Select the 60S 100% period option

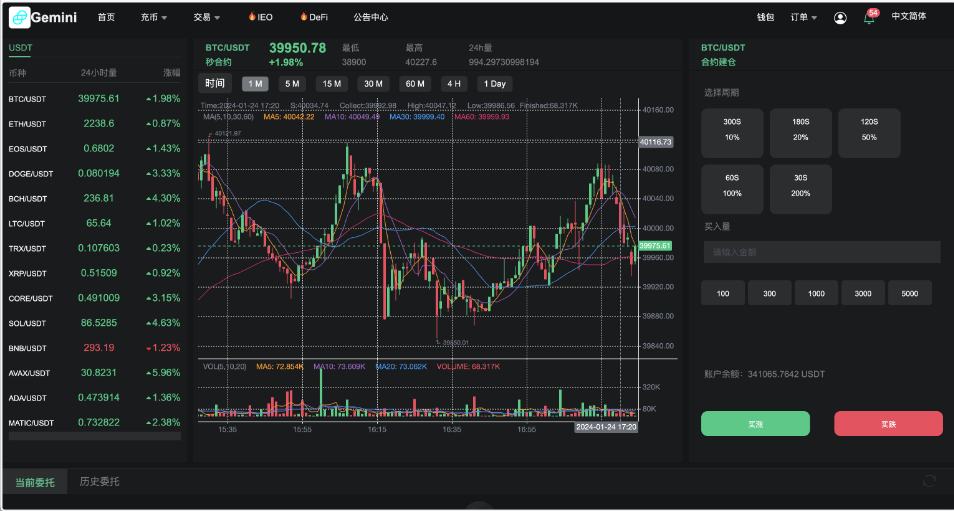tap(732, 187)
